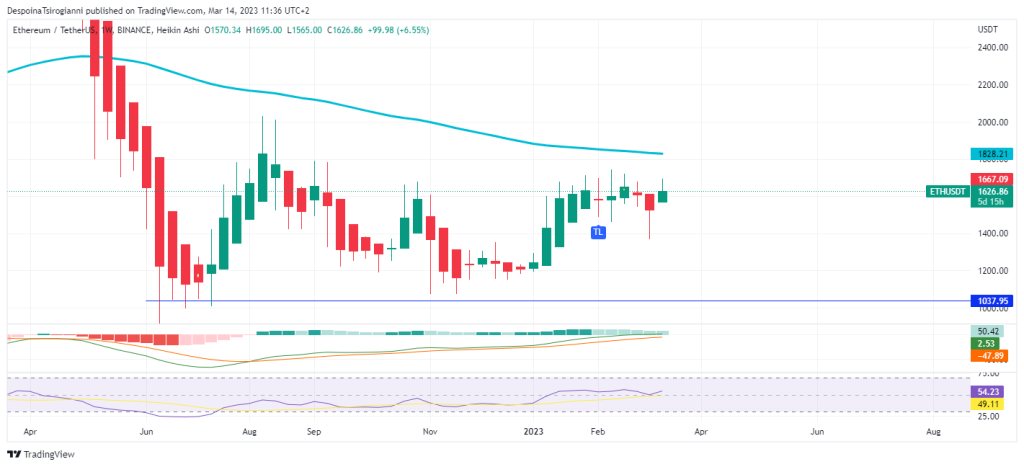Screen dimensions: 1024x467
Task: Click the Heikin Ashi chart type text
Action: 175,30
